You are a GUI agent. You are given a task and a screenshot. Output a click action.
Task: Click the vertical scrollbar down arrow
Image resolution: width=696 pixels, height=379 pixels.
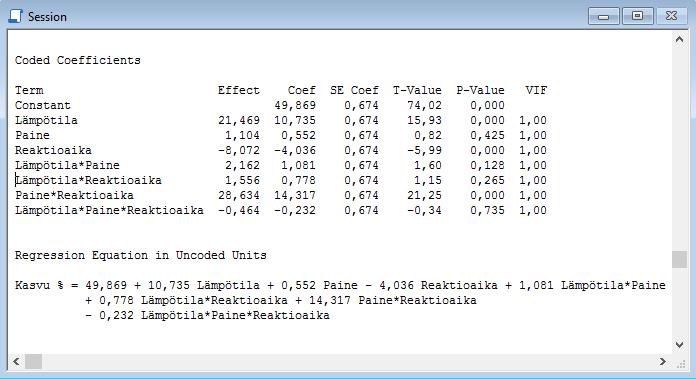679,344
